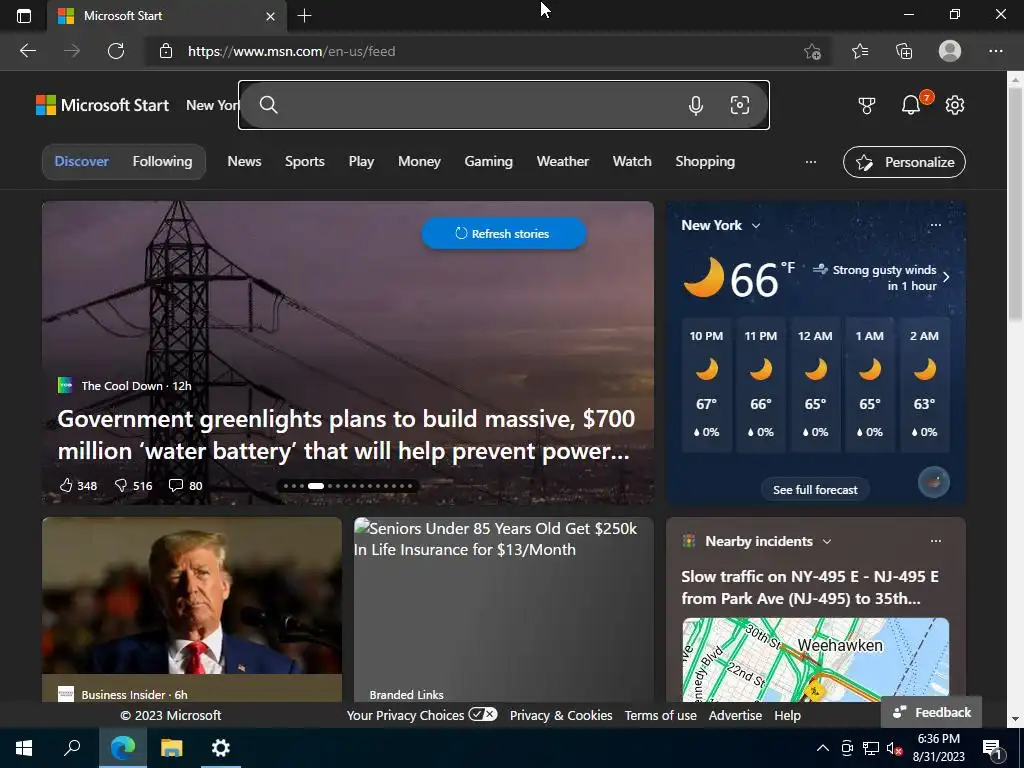1024x768 pixels.
Task: Select the 10 PM hourly forecast
Action: coord(706,384)
